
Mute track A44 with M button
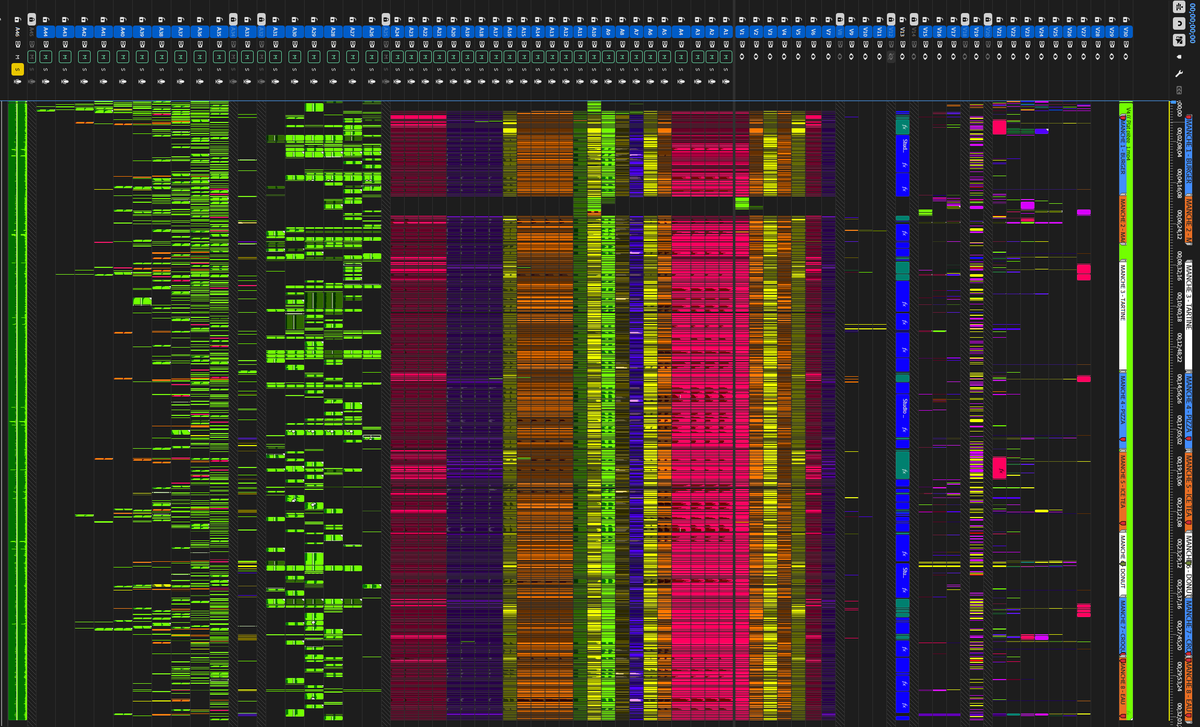46,57
